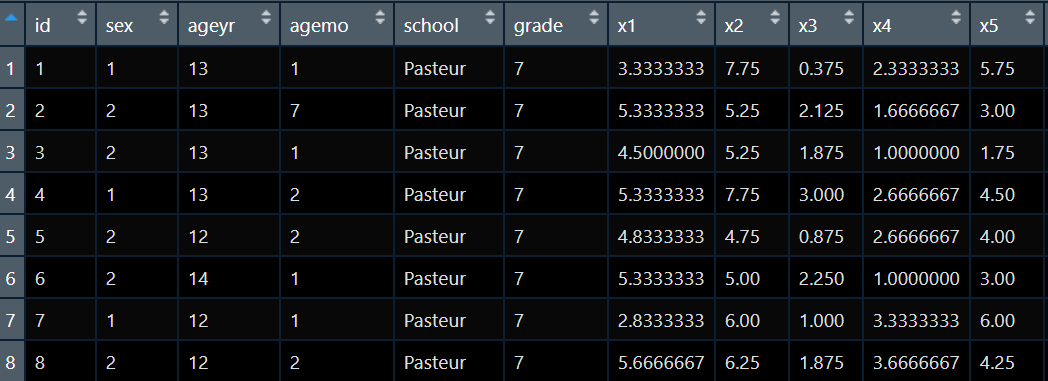Sort by ageyr using its arrow icon
Image resolution: width=1048 pixels, height=381 pixels.
pyautogui.click(x=266, y=17)
